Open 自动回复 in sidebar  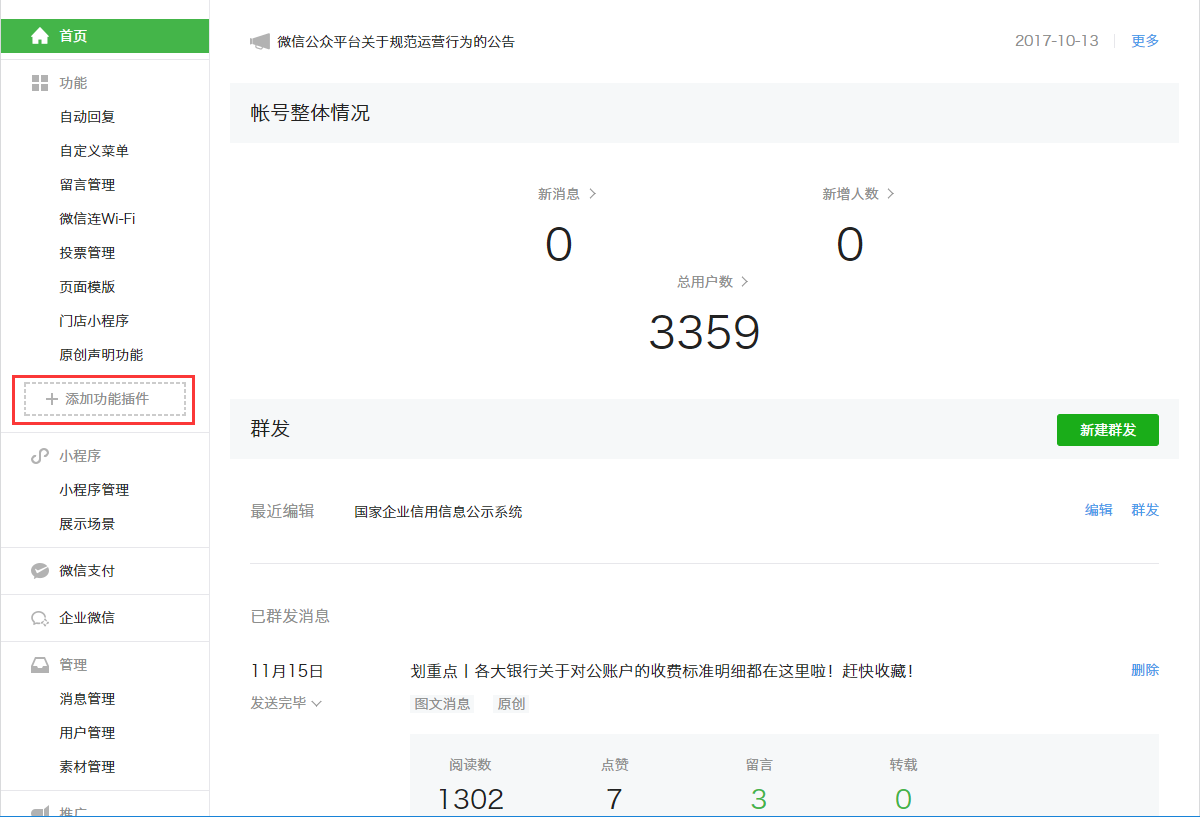87,117
